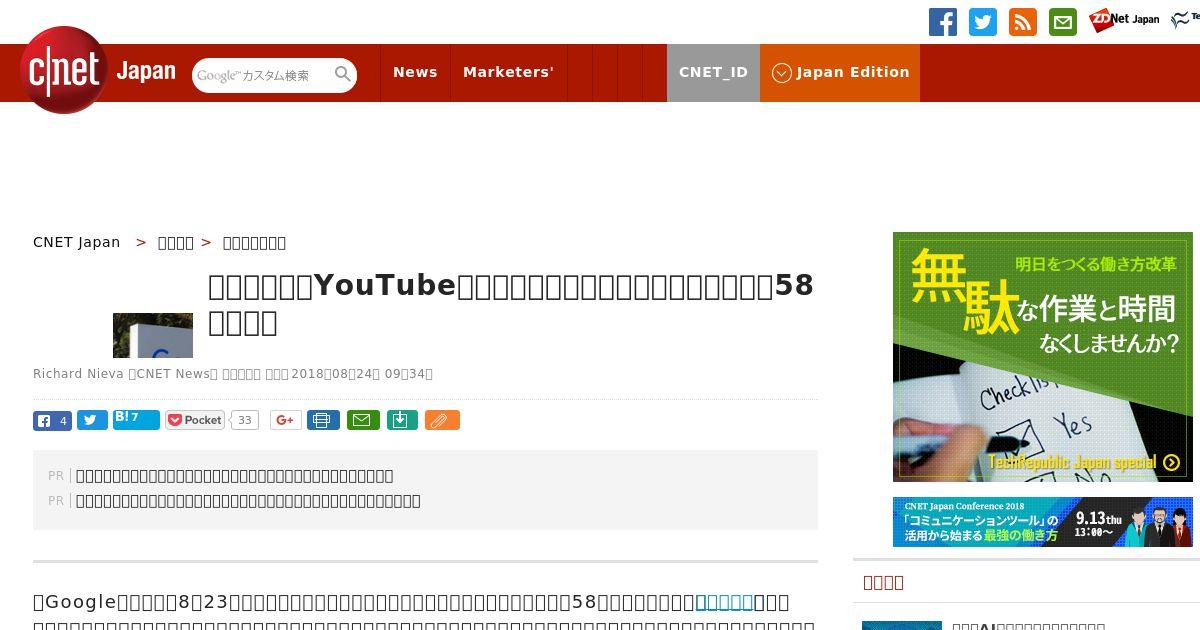Click CNET Japan breadcrumb link
This screenshot has width=1200, height=630.
click(x=76, y=242)
